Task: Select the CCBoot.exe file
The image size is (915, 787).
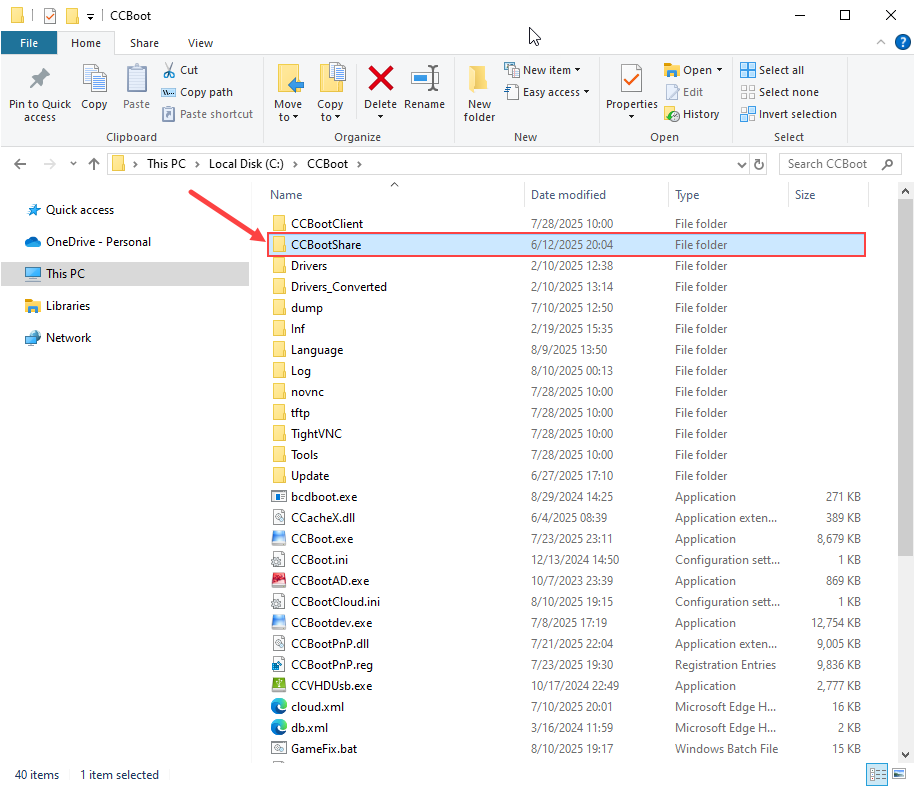Action: (x=321, y=539)
